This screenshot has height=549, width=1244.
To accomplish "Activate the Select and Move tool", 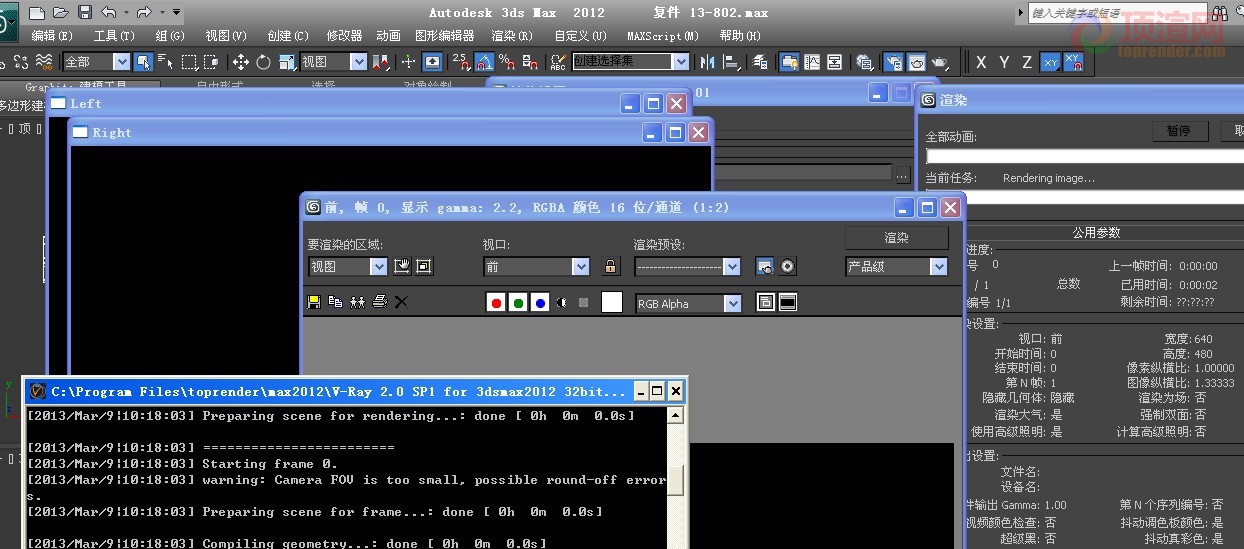I will pyautogui.click(x=241, y=61).
